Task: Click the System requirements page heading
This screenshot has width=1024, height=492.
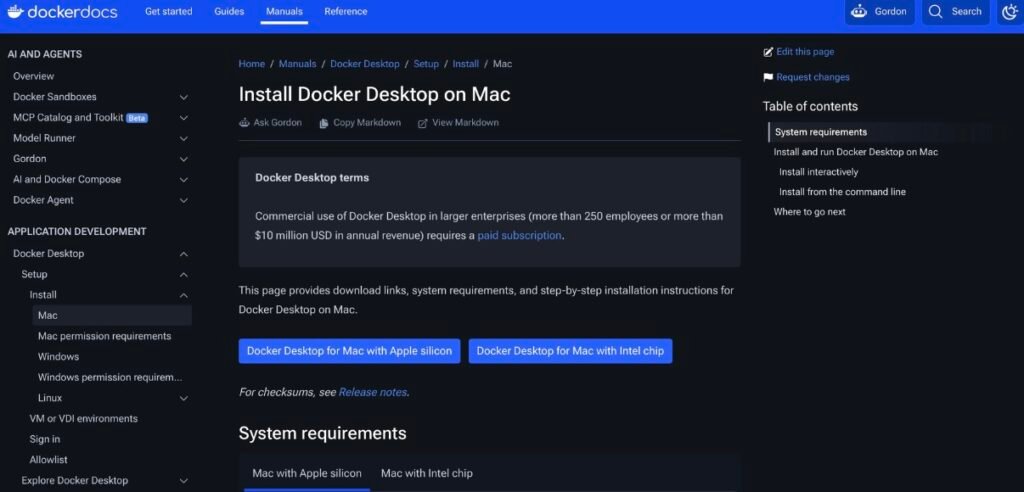Action: [x=322, y=433]
